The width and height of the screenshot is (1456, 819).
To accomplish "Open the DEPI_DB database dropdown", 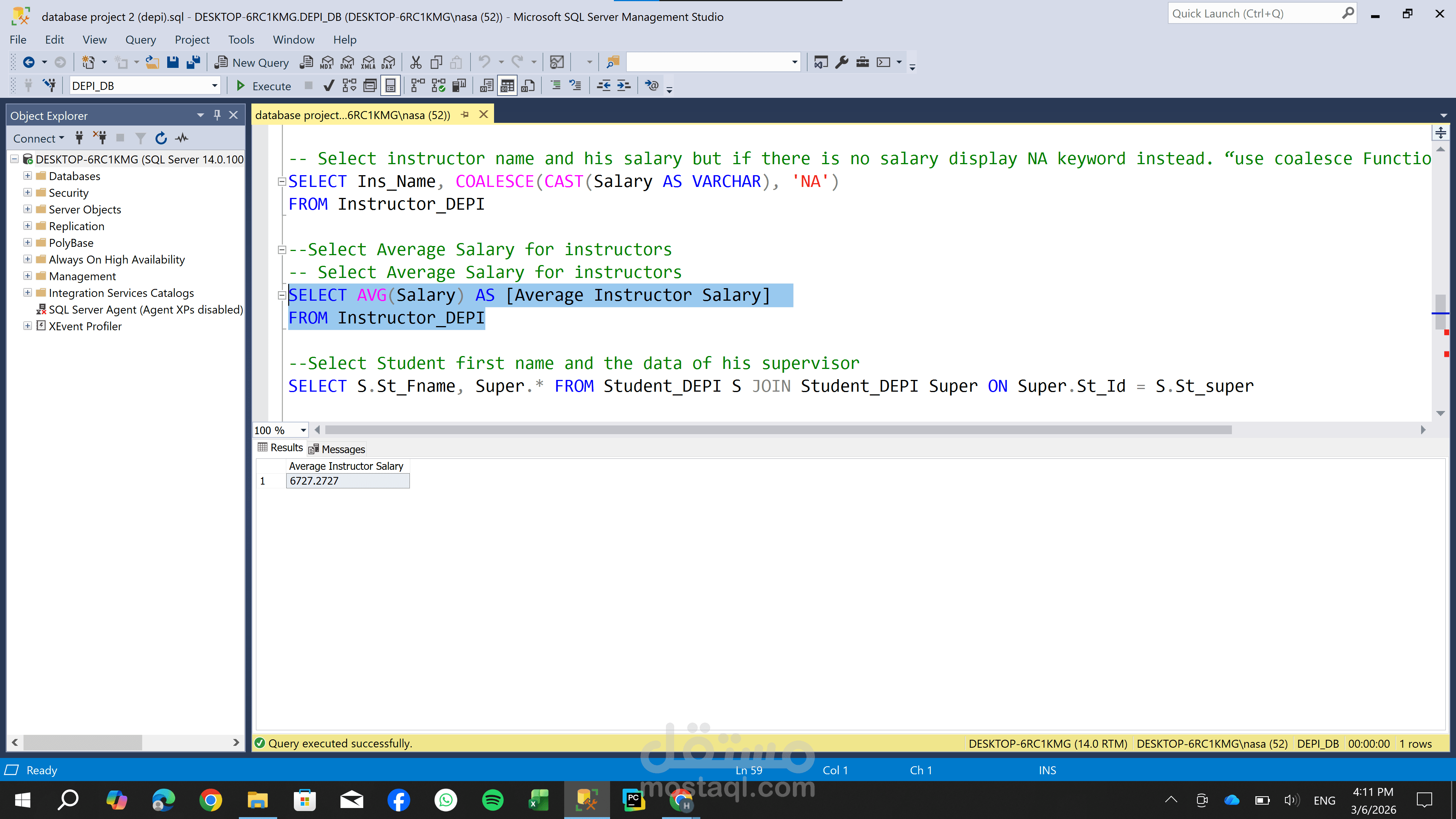I will click(x=214, y=86).
